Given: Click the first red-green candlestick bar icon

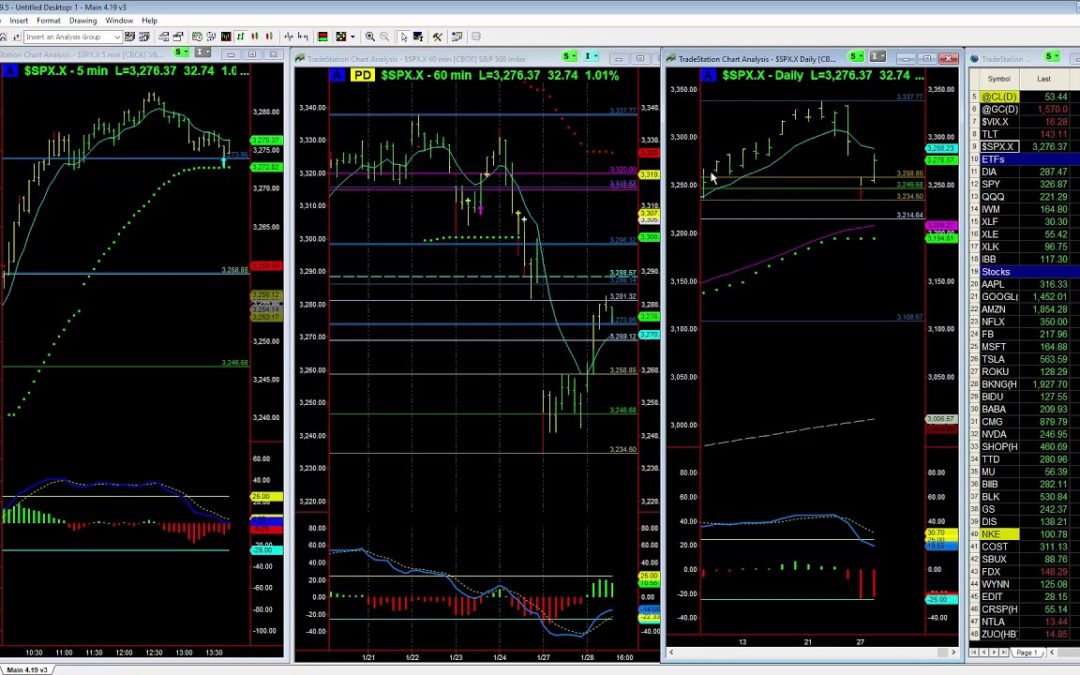Looking at the screenshot, I should point(255,37).
